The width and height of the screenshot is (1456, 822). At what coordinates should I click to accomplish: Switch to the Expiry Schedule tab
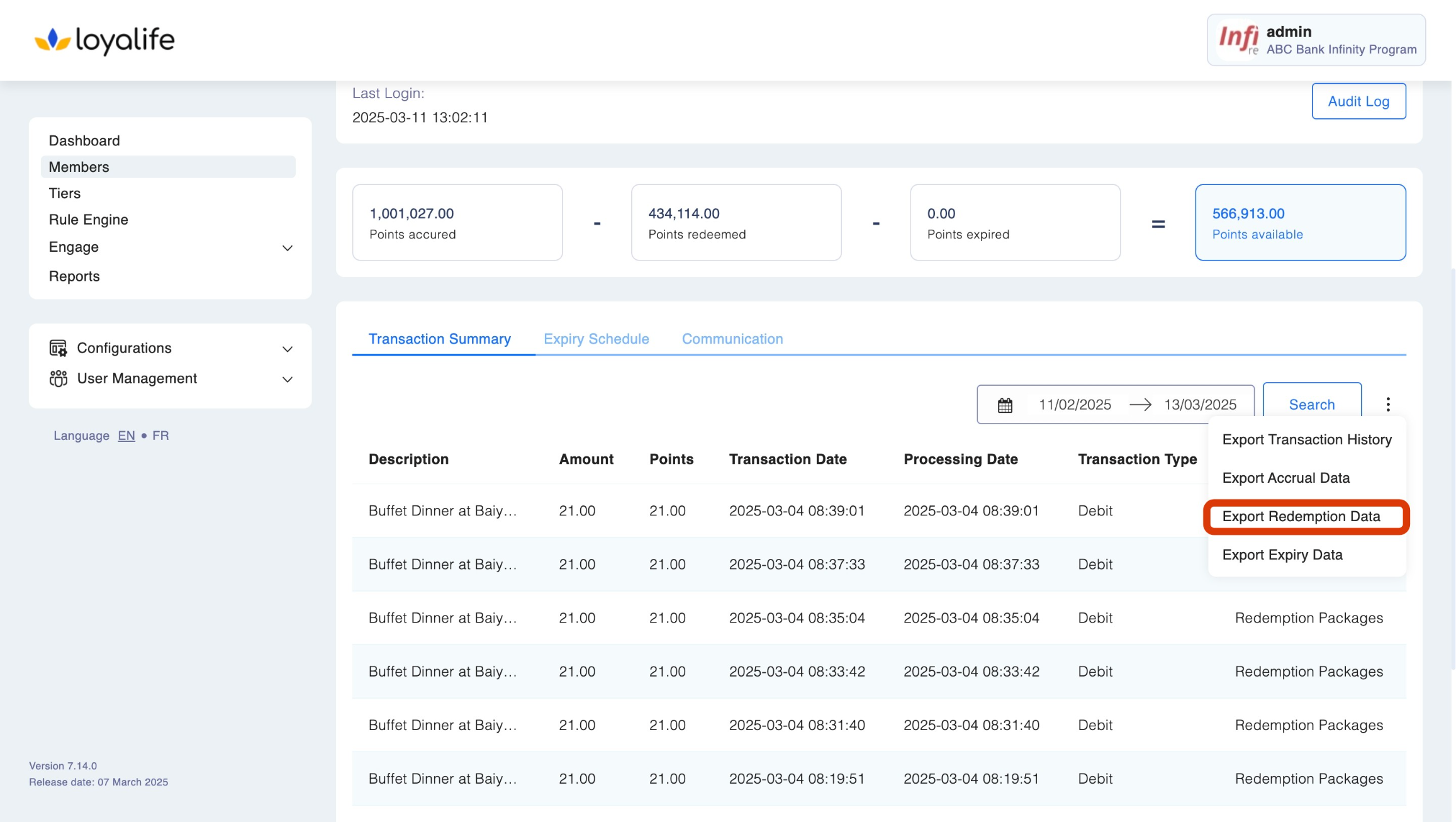[596, 339]
